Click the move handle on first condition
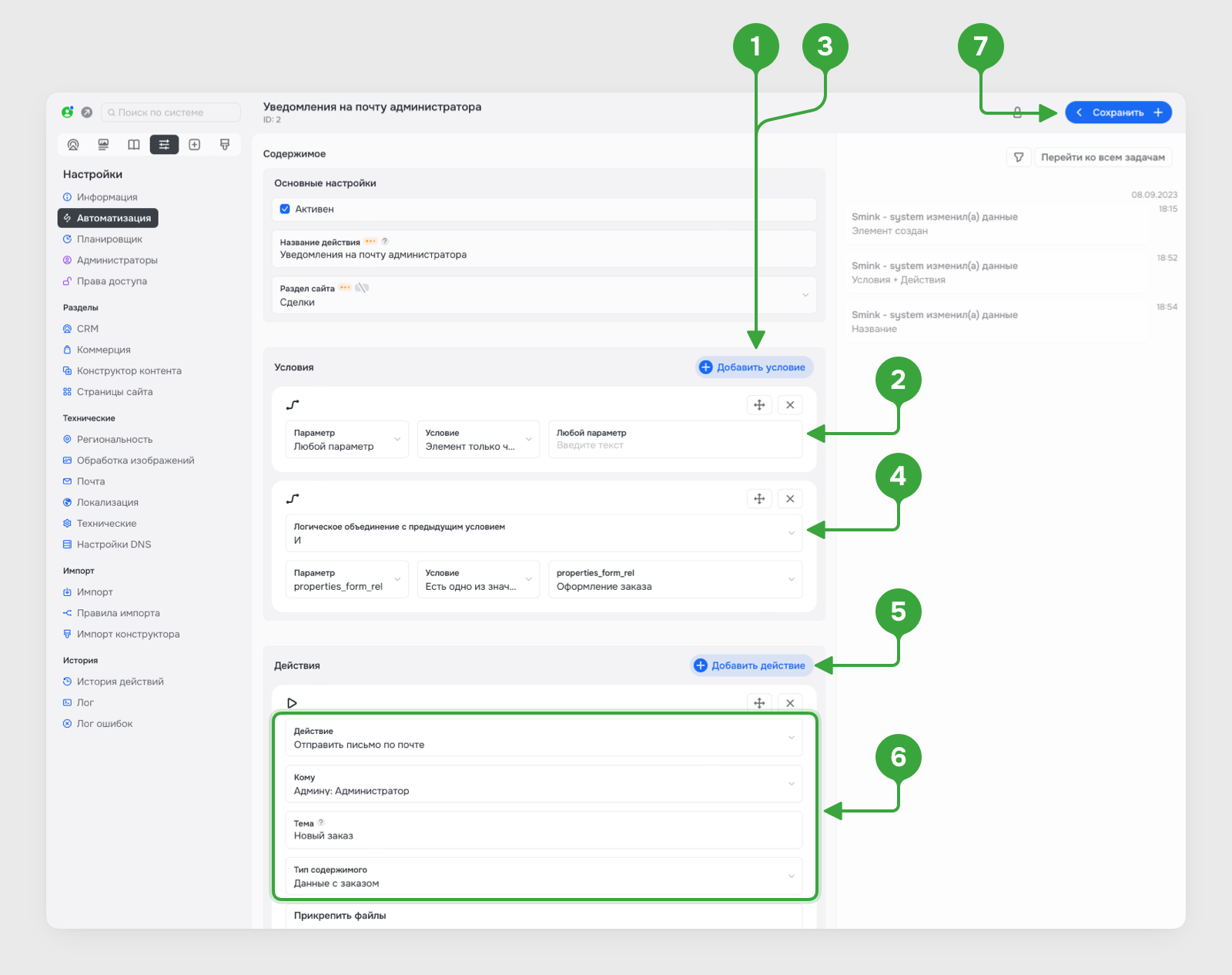 pyautogui.click(x=759, y=405)
